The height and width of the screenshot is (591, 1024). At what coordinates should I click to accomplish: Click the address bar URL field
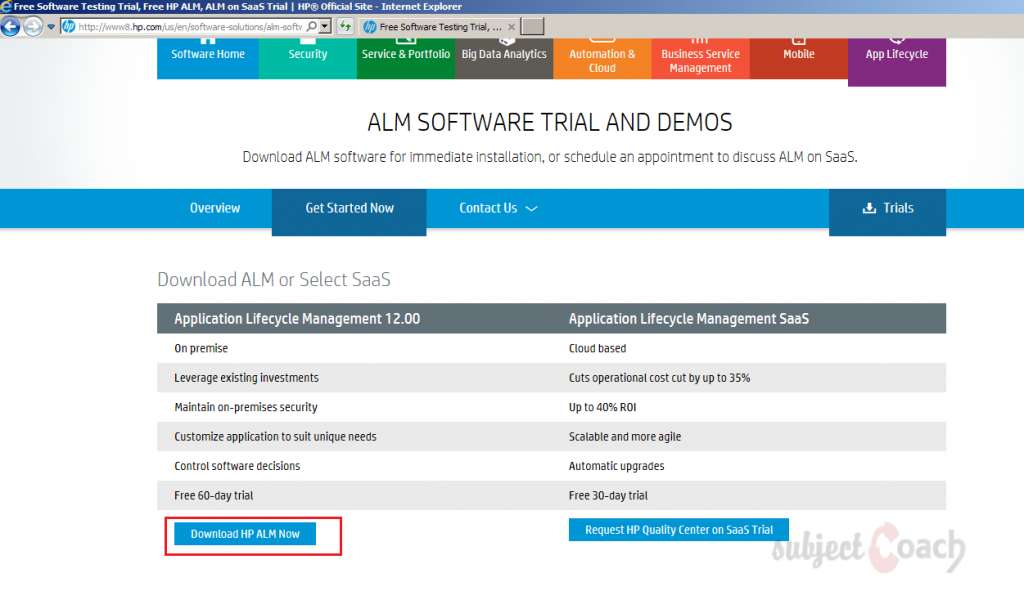(x=190, y=27)
